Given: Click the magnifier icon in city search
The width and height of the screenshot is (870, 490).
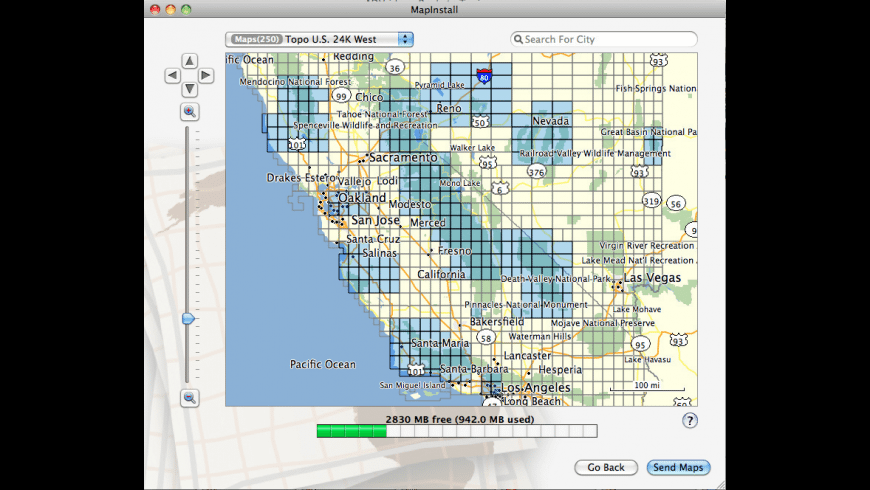Looking at the screenshot, I should click(x=518, y=40).
